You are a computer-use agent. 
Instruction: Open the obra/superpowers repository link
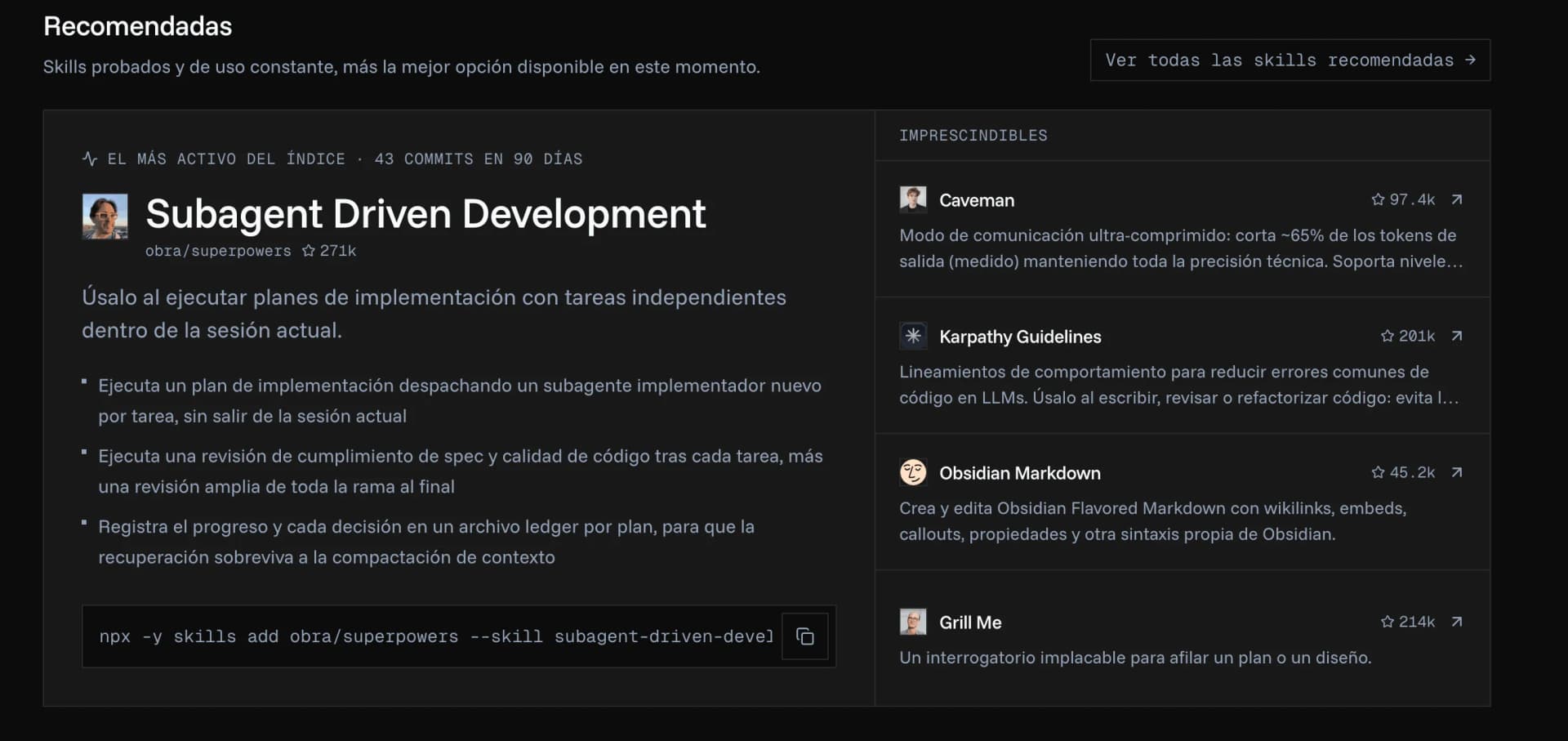[x=218, y=251]
